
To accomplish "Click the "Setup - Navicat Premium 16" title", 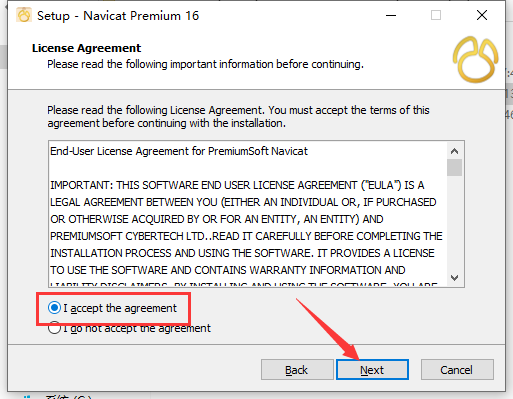I will (118, 16).
